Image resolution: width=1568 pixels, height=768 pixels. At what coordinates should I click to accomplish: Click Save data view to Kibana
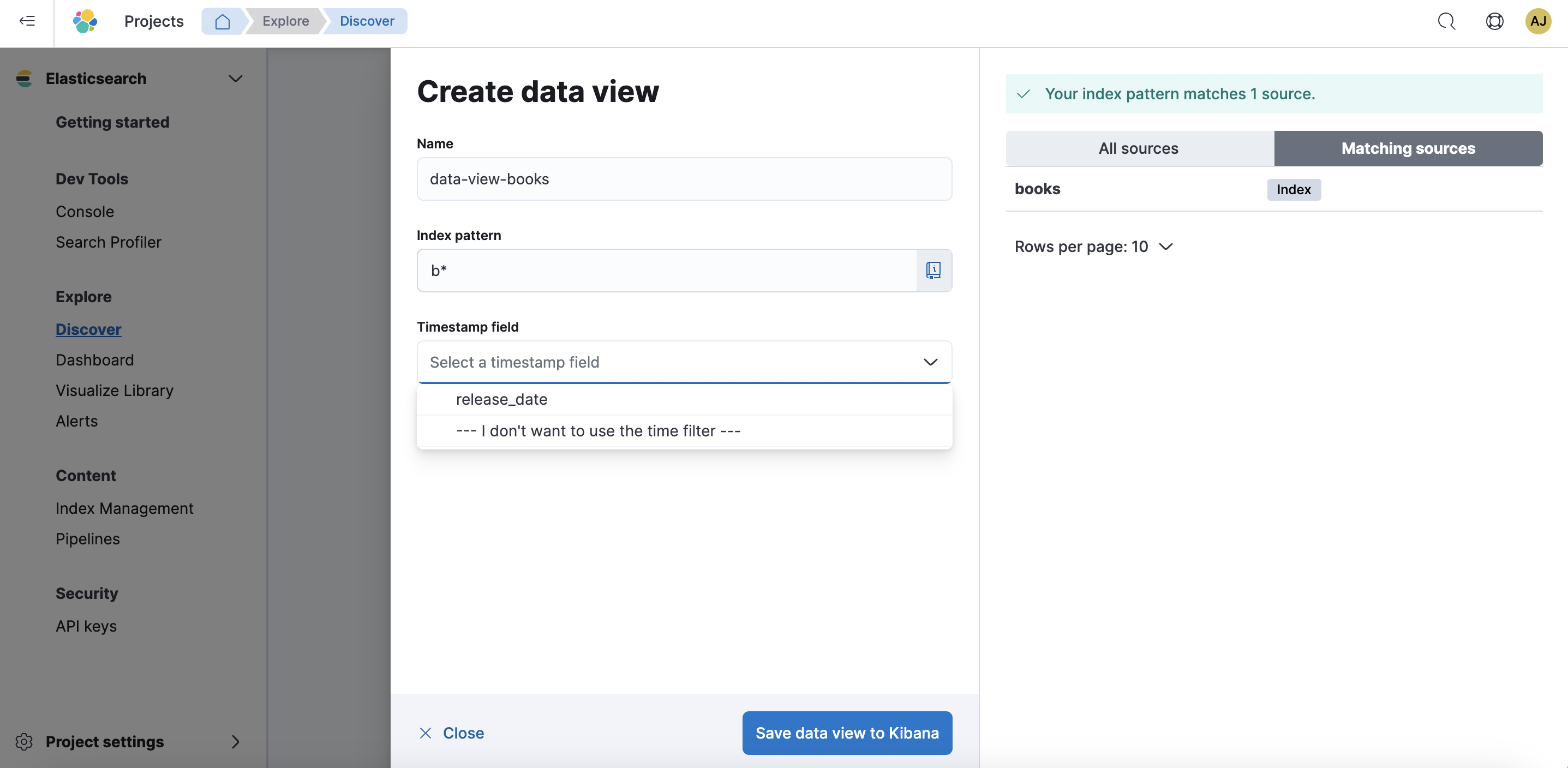coord(847,733)
